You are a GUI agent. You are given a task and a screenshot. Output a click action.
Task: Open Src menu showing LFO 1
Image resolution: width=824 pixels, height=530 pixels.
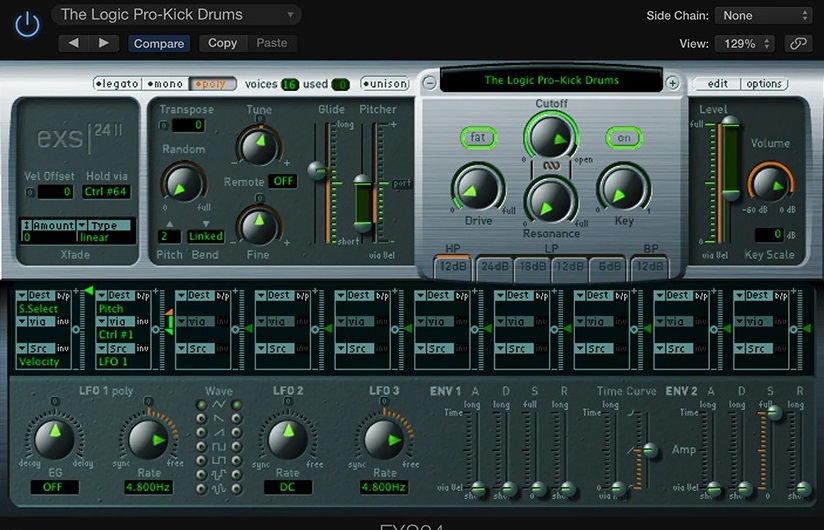coord(116,348)
